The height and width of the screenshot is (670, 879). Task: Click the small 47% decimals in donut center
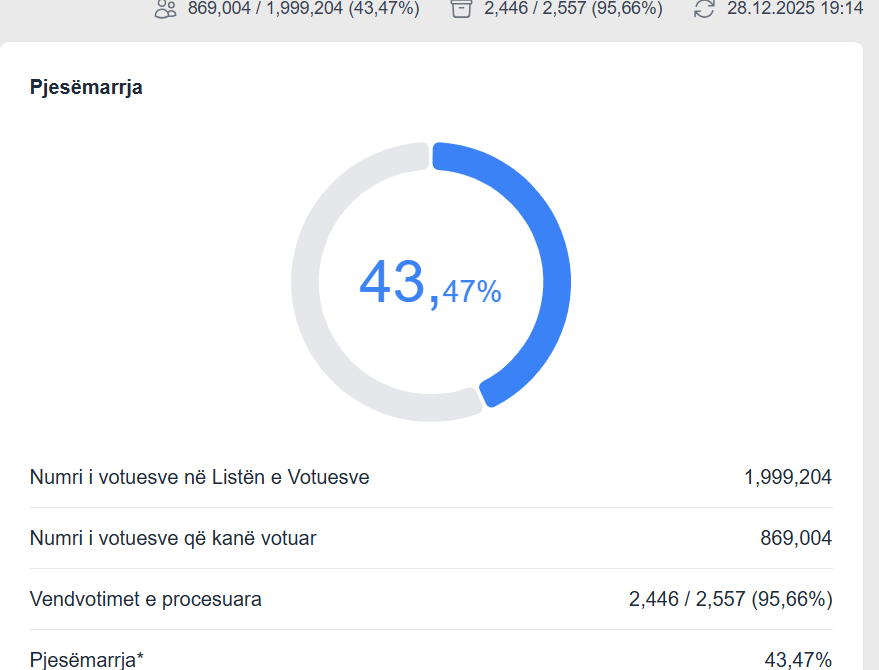point(471,292)
